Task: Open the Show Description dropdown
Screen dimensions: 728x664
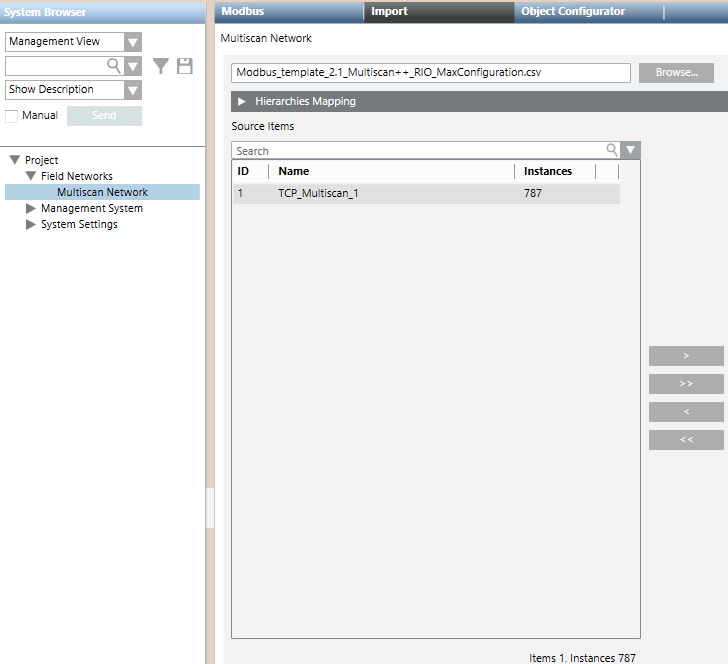Action: pos(133,90)
